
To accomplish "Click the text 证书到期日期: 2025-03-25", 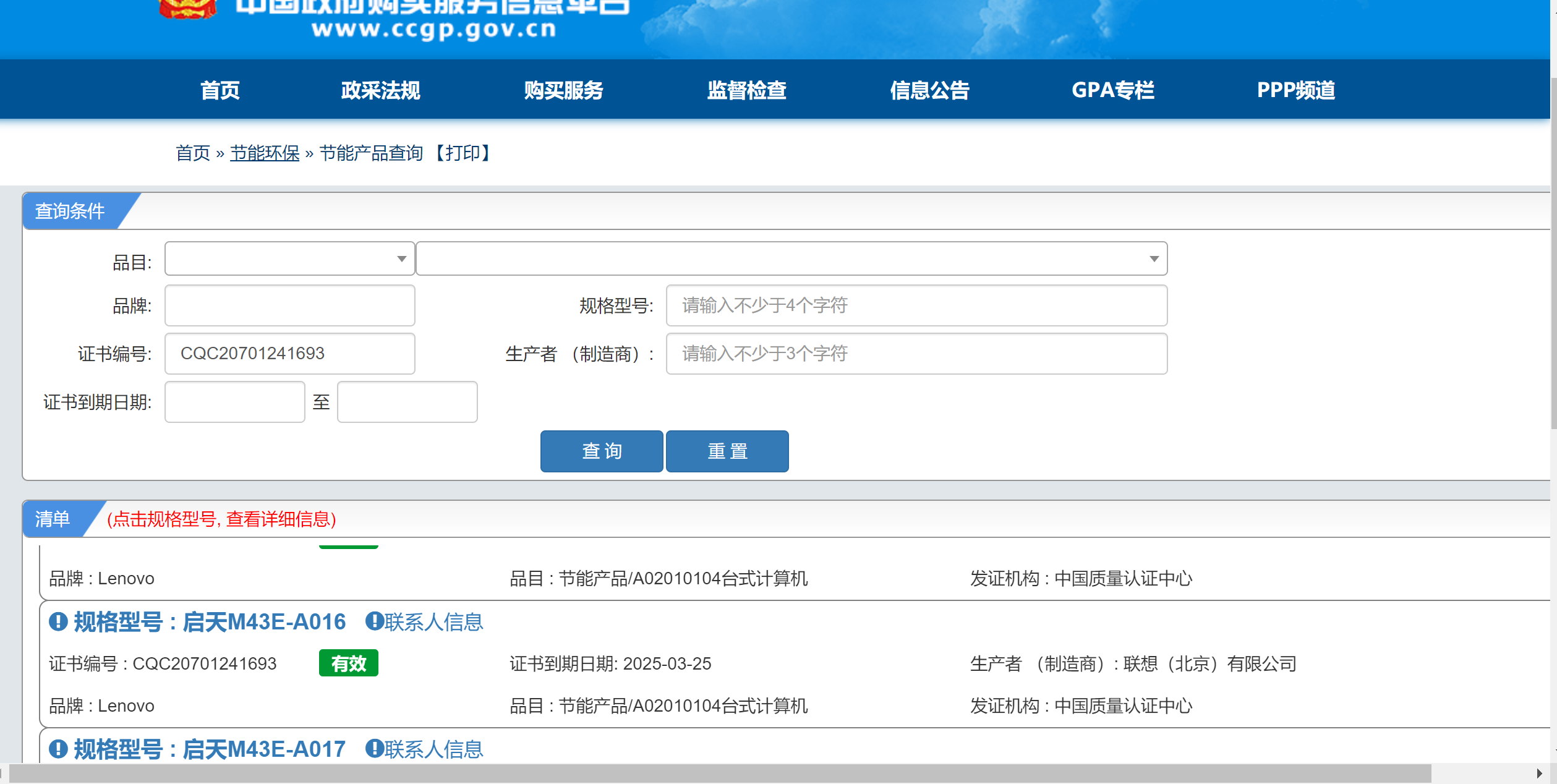I will pos(610,663).
